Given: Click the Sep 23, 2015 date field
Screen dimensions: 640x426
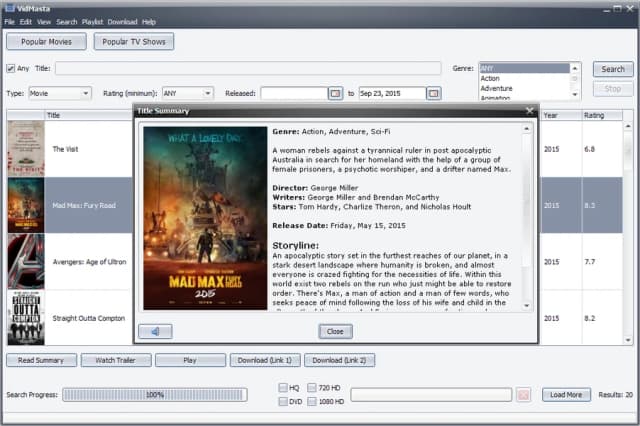Looking at the screenshot, I should (x=392, y=93).
